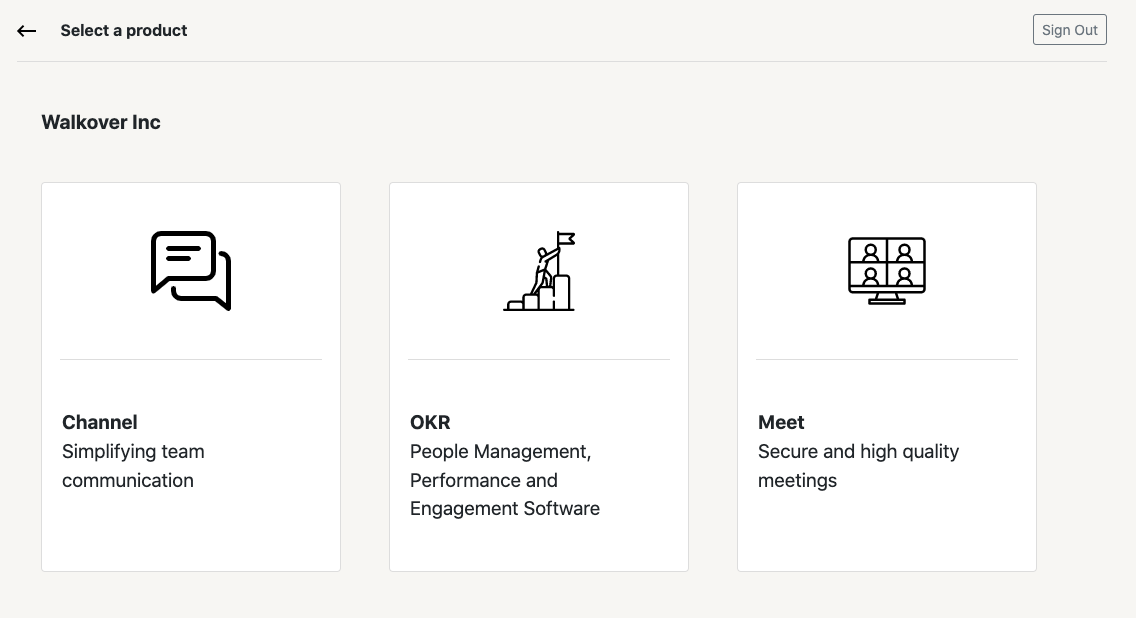Click the divider line in Meet card

tap(887, 359)
